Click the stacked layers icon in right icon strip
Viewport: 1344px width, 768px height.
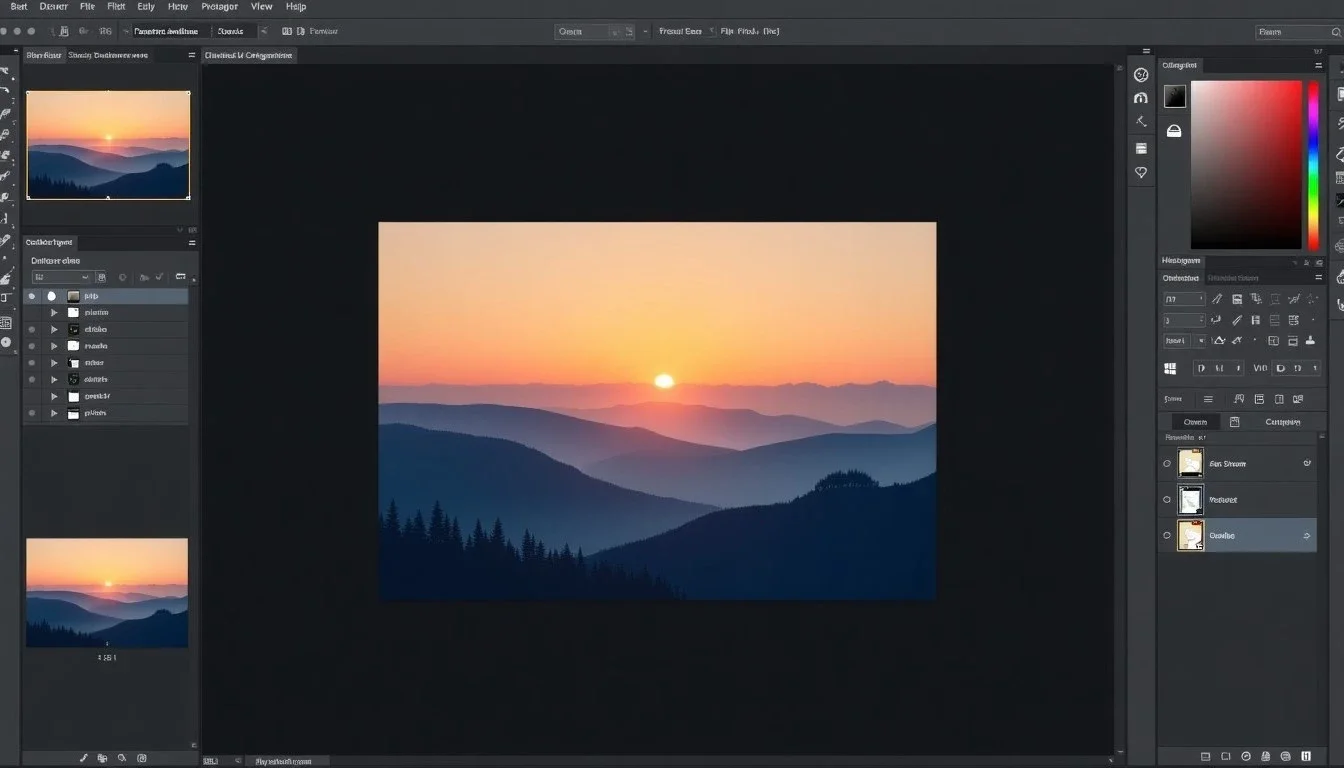point(1141,148)
